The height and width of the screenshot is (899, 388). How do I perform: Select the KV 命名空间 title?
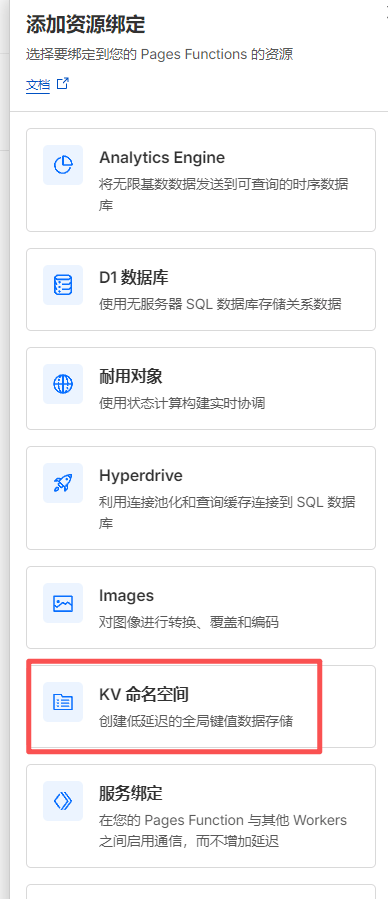[144, 694]
